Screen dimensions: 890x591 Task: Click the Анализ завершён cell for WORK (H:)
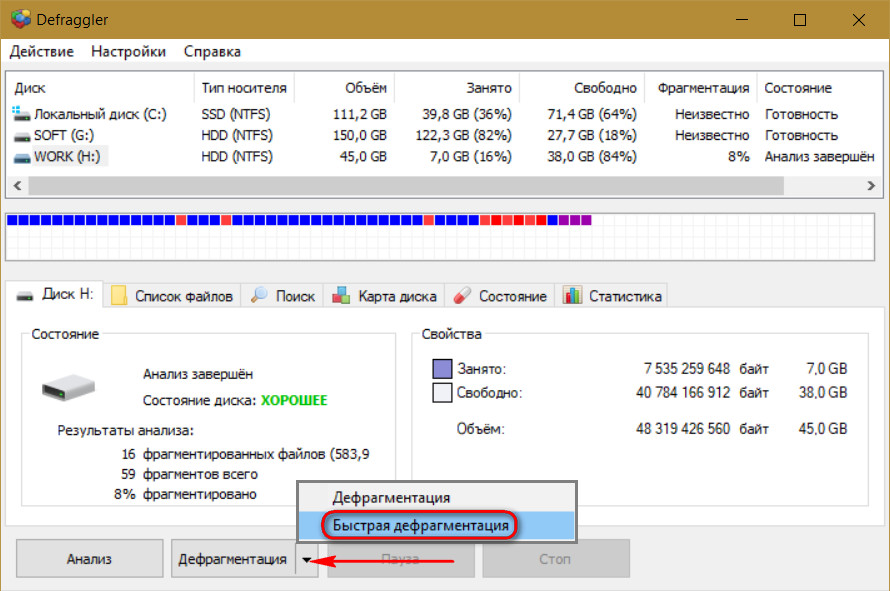(x=819, y=156)
